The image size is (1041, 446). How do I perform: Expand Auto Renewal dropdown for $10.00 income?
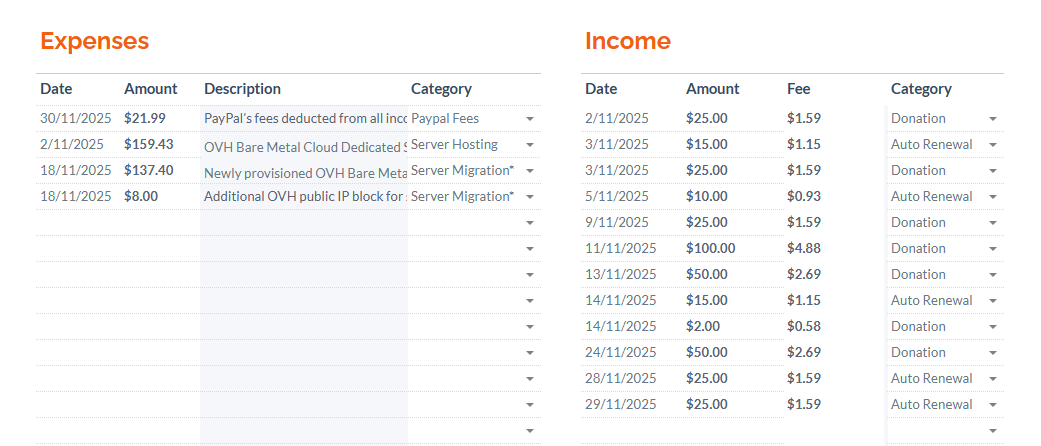992,197
